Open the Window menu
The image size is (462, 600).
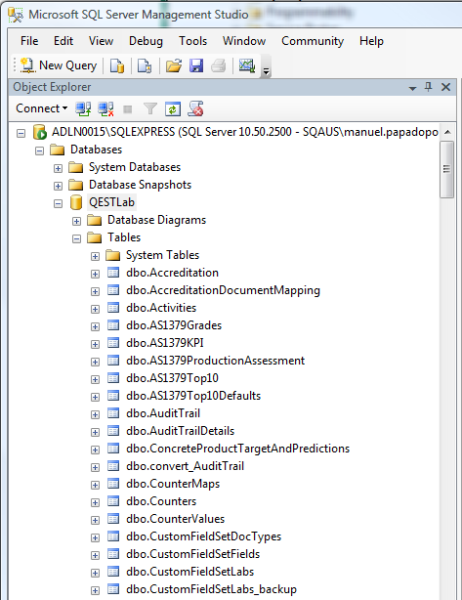click(x=244, y=41)
